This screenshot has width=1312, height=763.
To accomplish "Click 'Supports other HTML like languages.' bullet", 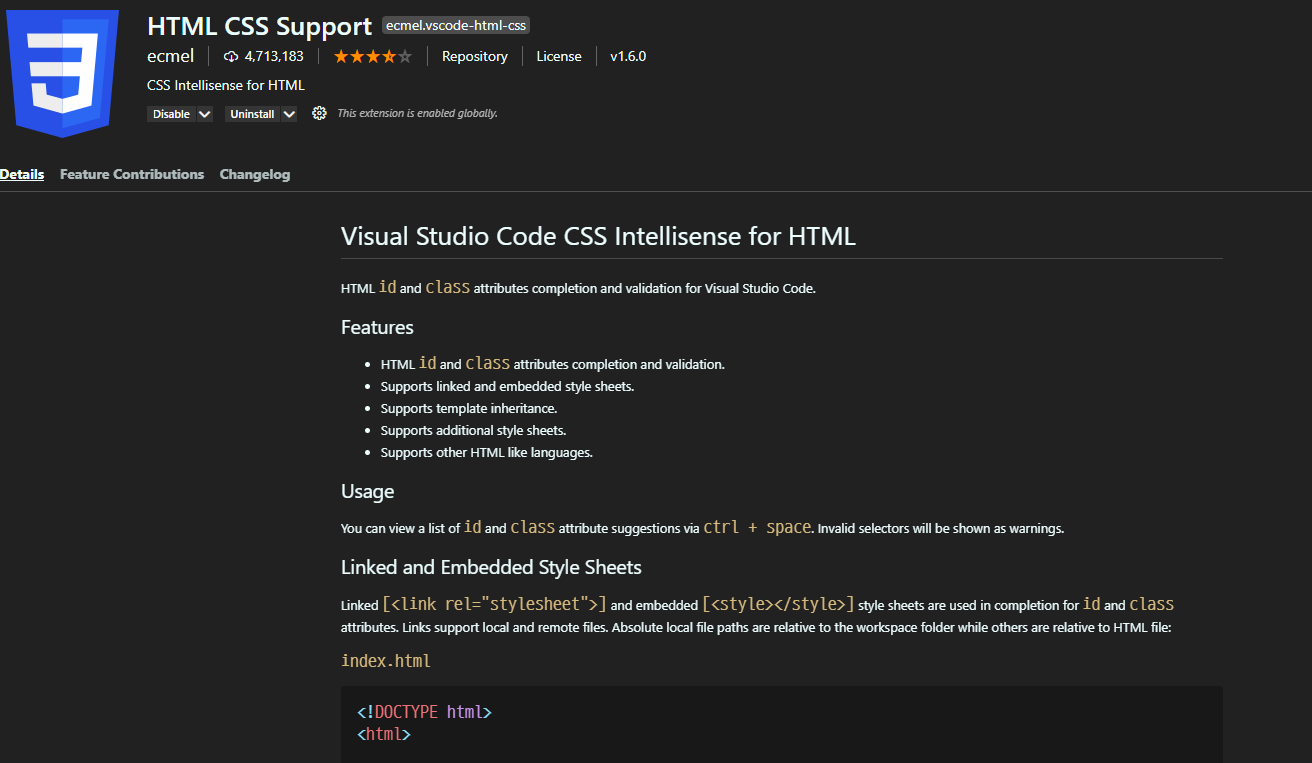I will coord(487,452).
